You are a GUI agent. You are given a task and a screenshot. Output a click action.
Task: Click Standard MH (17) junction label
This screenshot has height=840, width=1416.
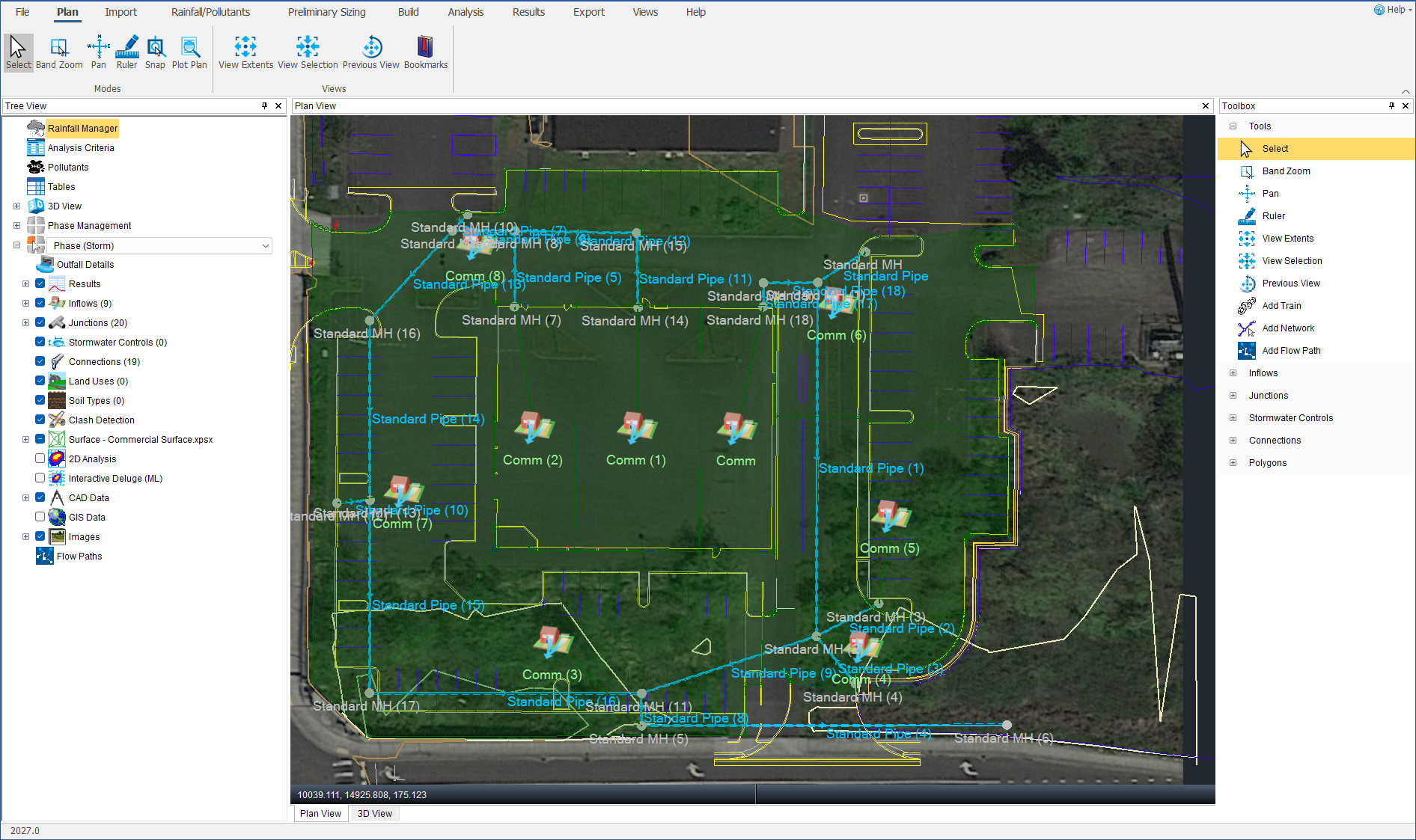coord(366,706)
